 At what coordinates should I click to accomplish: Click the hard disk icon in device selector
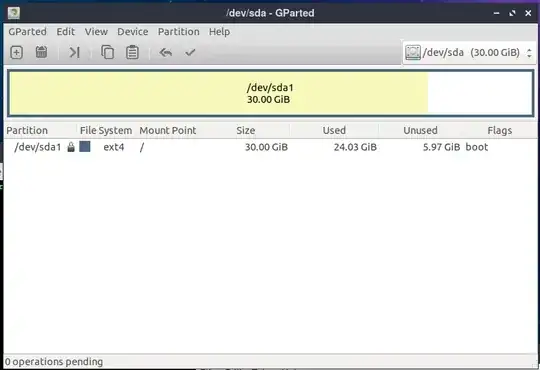(413, 52)
